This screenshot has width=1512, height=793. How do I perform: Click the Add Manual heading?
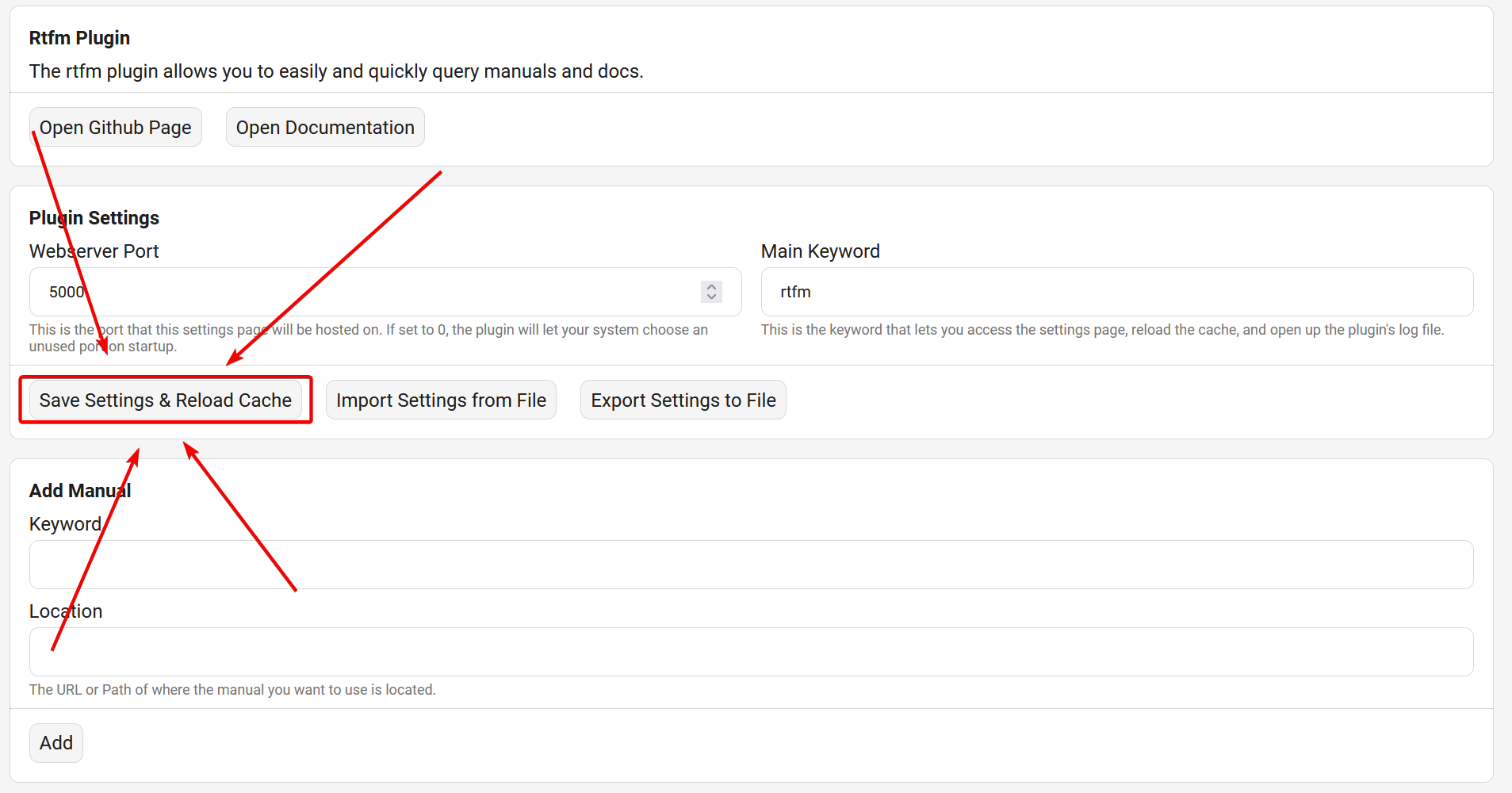80,491
